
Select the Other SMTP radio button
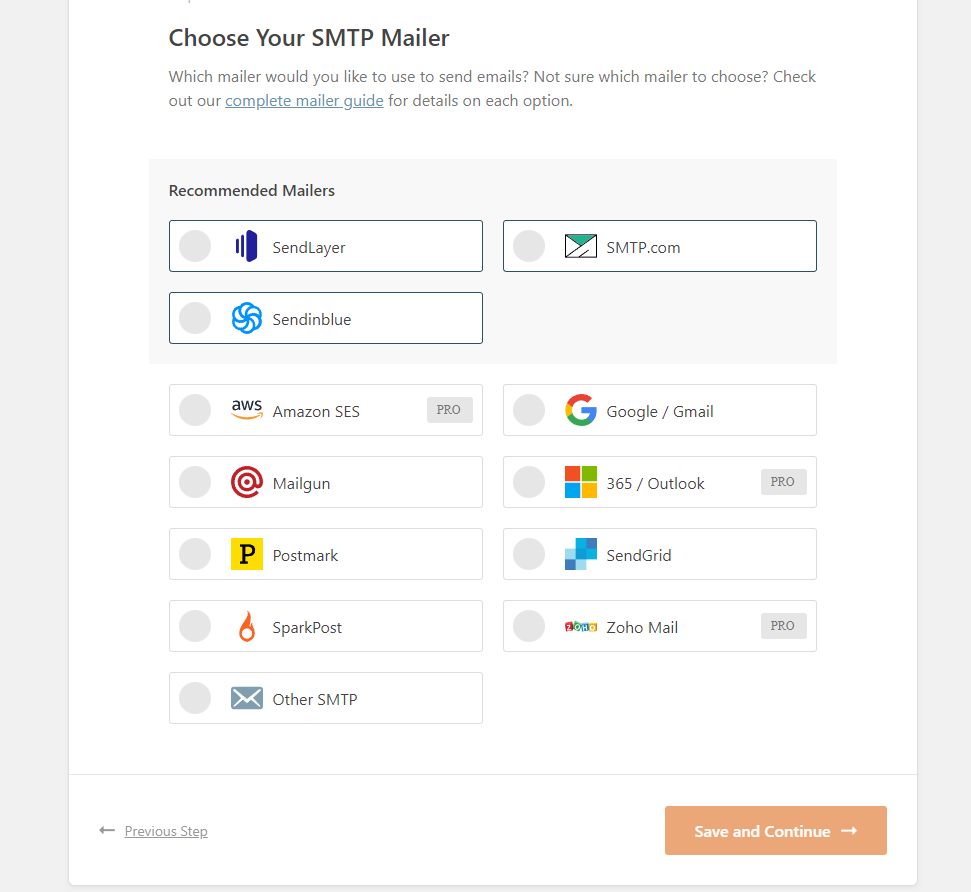click(x=195, y=698)
